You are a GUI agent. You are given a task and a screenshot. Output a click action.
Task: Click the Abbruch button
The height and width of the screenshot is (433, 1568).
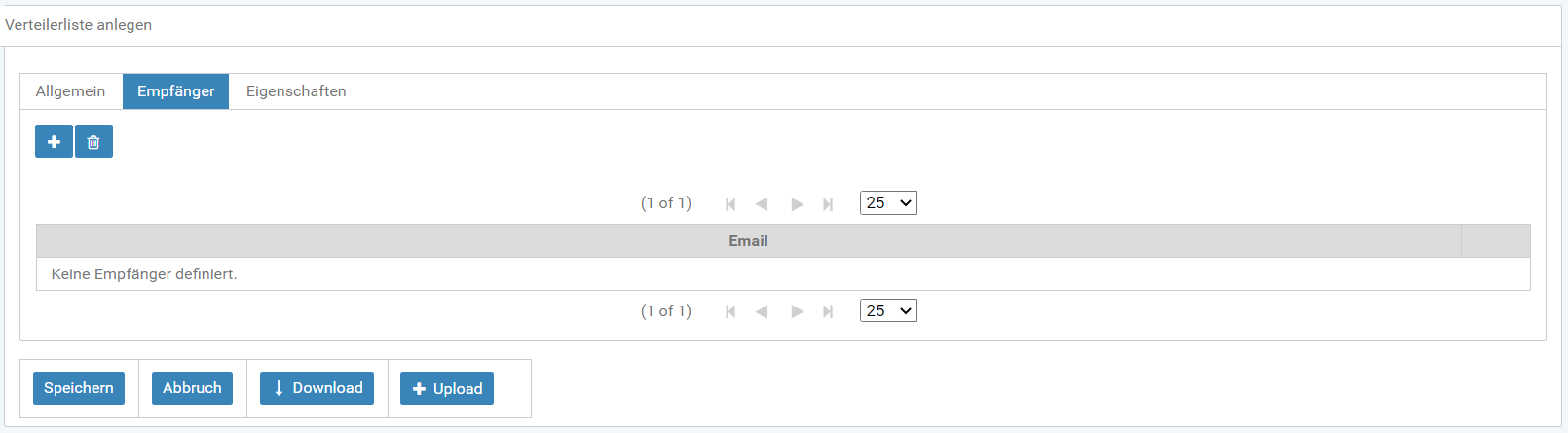pos(192,388)
